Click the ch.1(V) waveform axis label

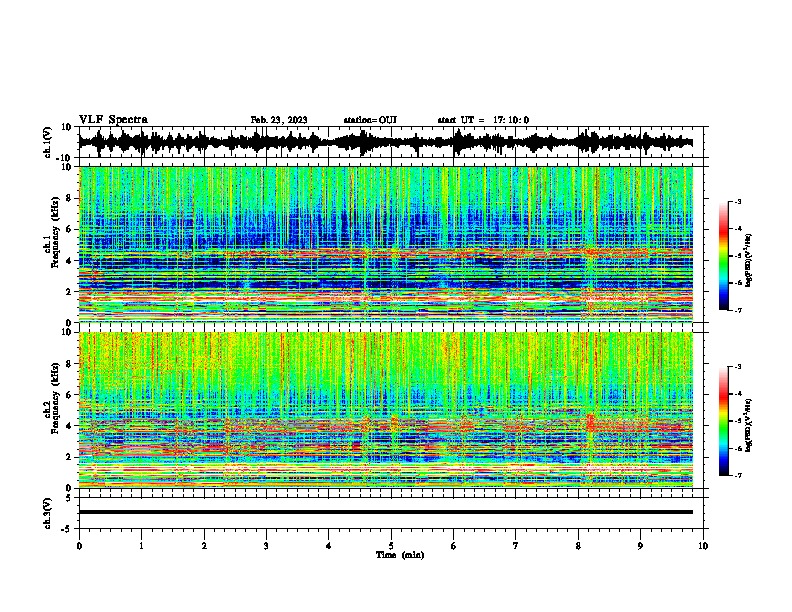click(48, 142)
